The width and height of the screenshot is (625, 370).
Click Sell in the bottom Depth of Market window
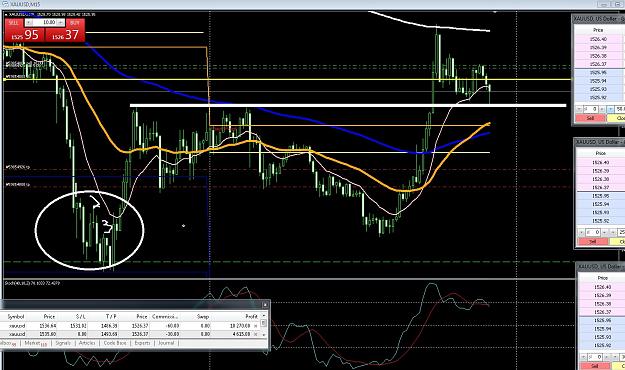594,366
